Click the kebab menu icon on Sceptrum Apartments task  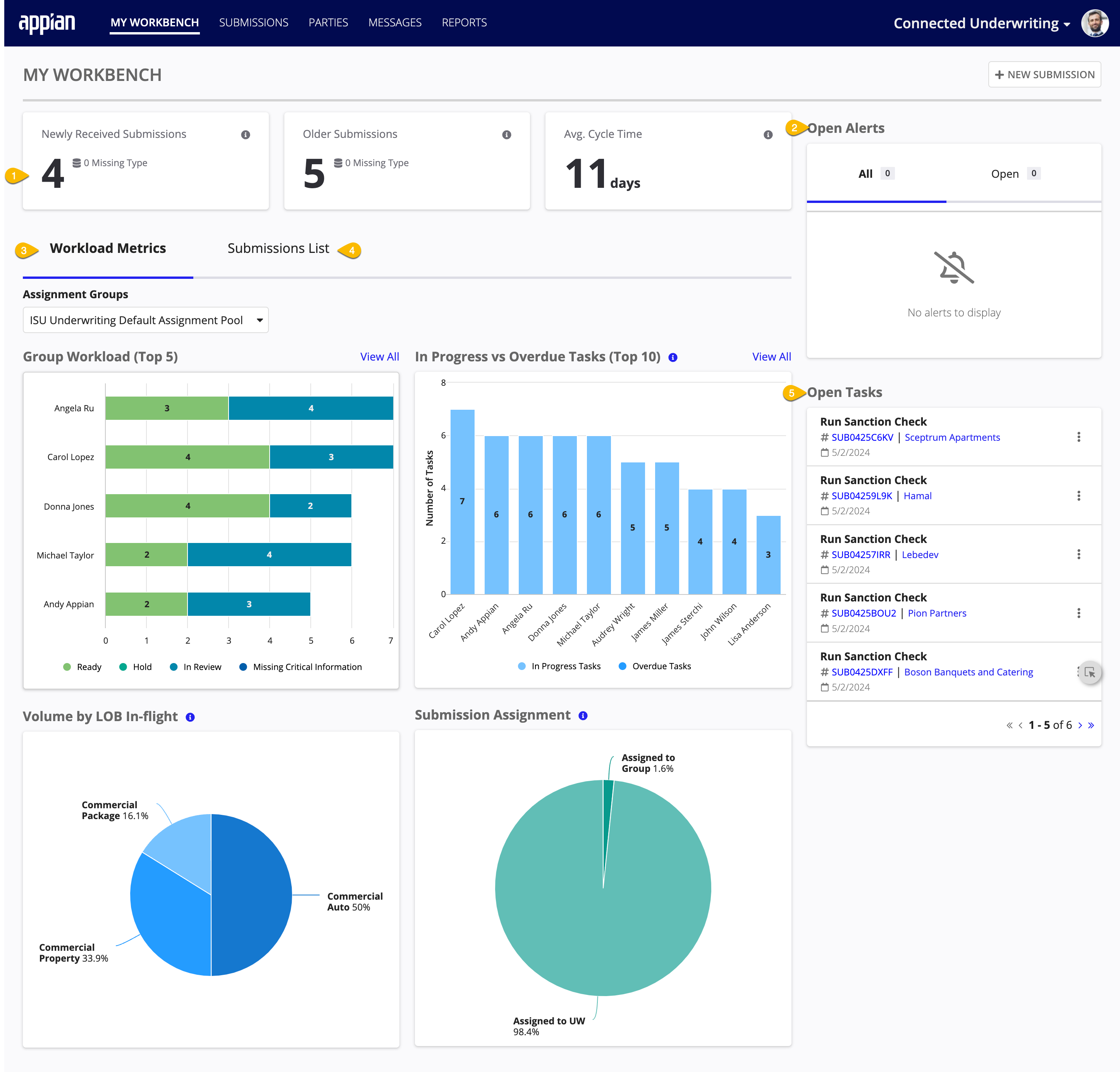(x=1079, y=437)
